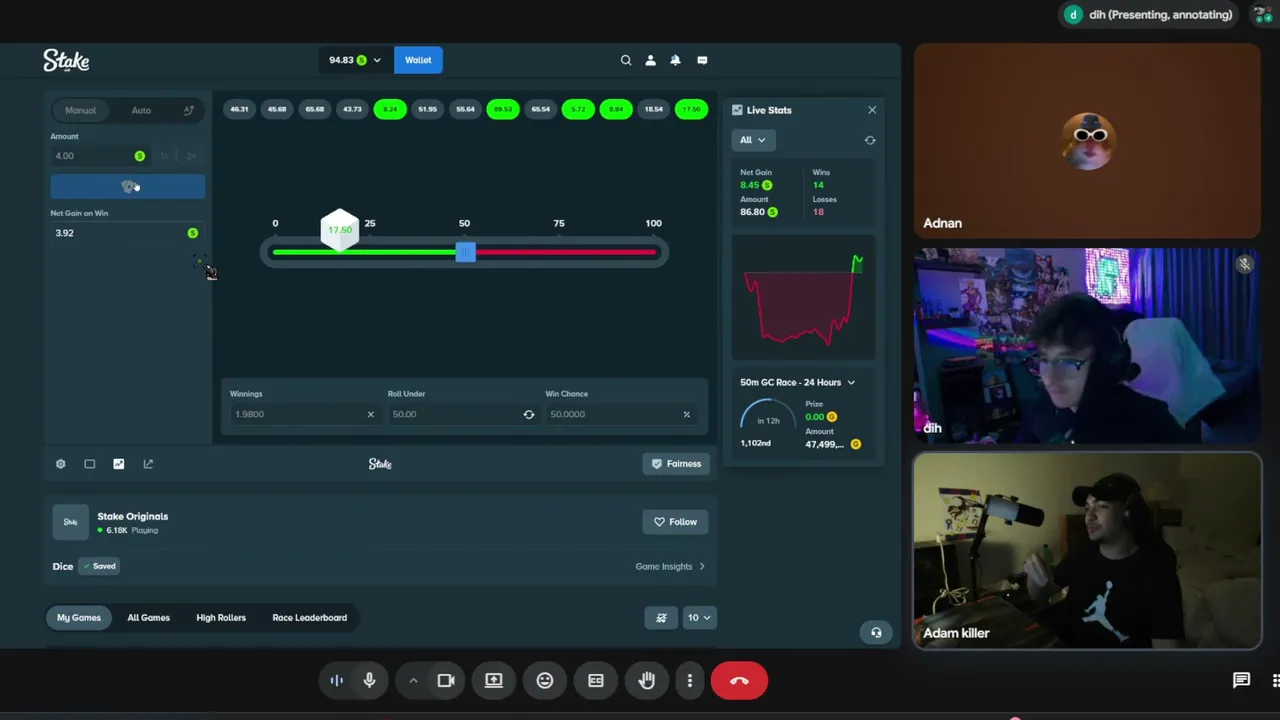The height and width of the screenshot is (720, 1280).
Task: Click the reset icon in Live Stats
Action: click(x=870, y=140)
